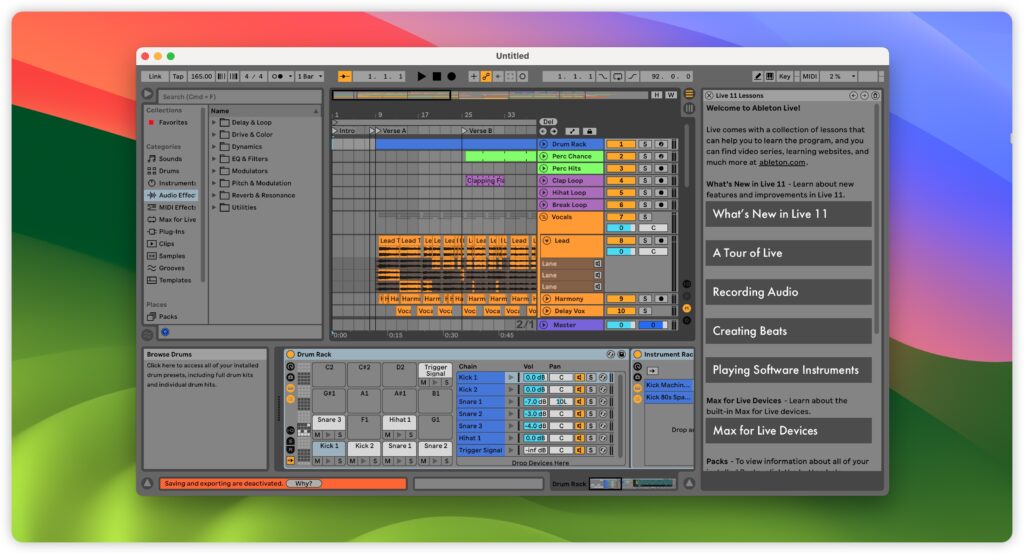Click the MIDI Arrangement Overdub plus button
1024x554 pixels.
tap(473, 76)
